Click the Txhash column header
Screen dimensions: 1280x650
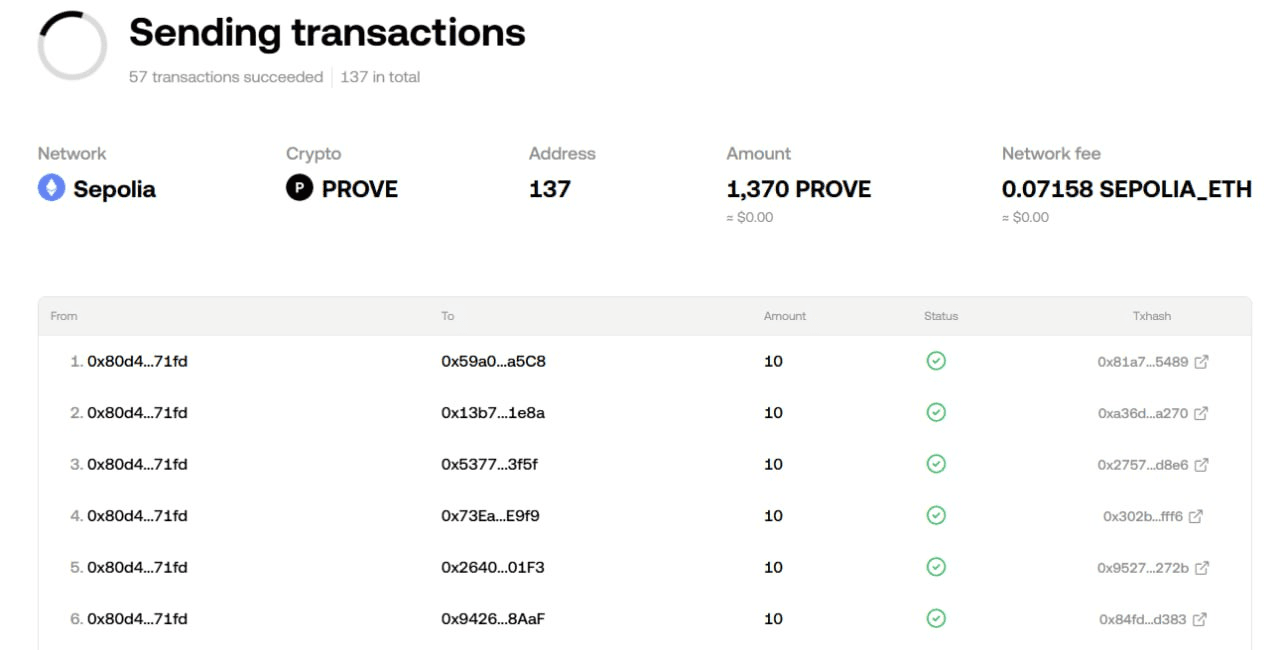(1151, 316)
